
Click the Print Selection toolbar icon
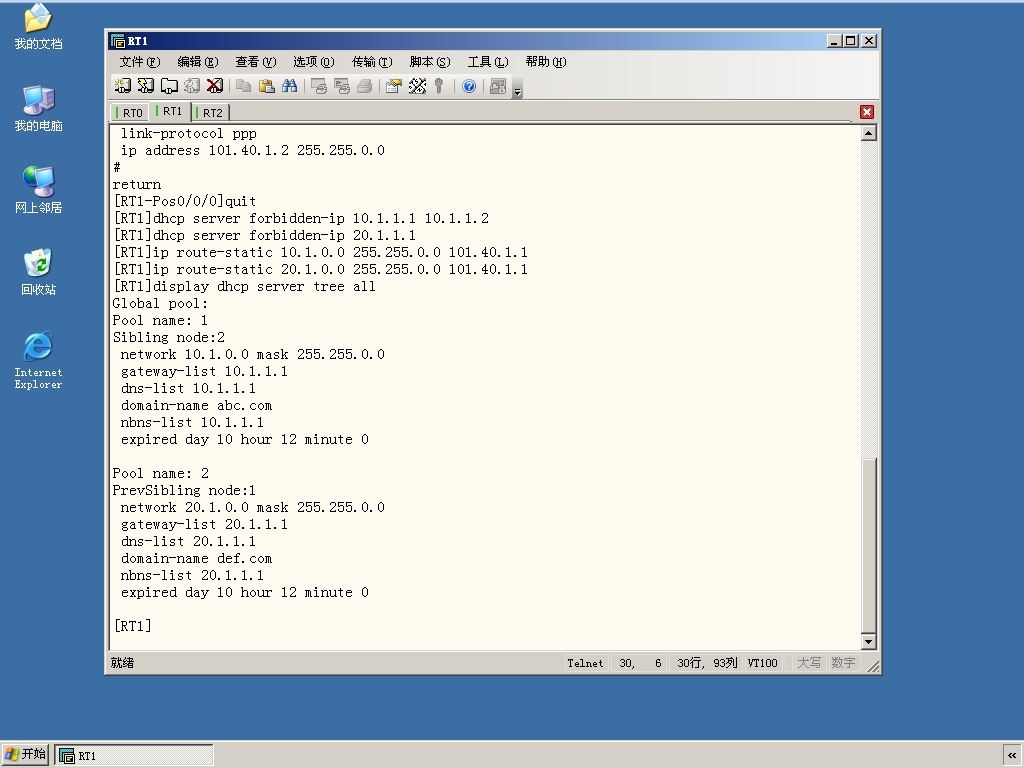point(342,86)
